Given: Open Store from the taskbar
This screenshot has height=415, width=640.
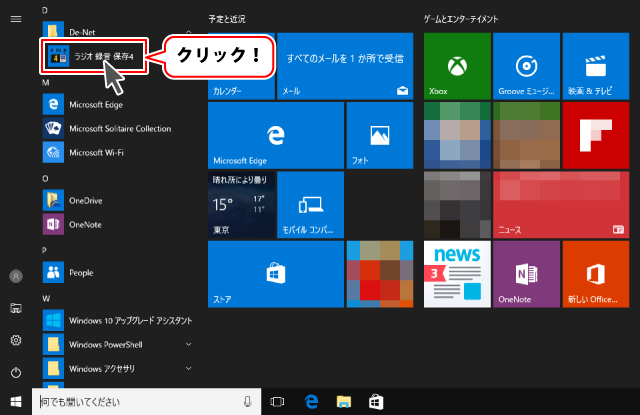Looking at the screenshot, I should (x=376, y=402).
